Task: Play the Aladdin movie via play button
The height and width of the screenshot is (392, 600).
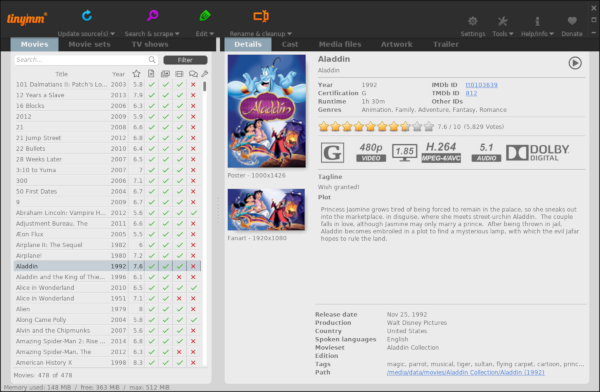Action: coord(575,63)
